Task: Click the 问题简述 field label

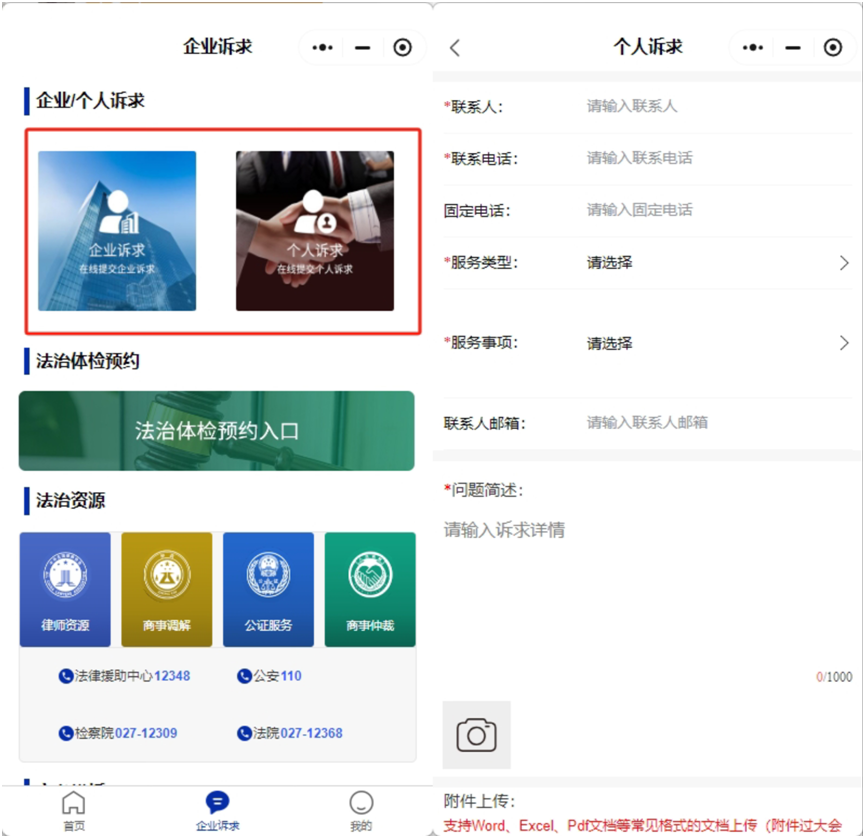Action: [x=484, y=490]
